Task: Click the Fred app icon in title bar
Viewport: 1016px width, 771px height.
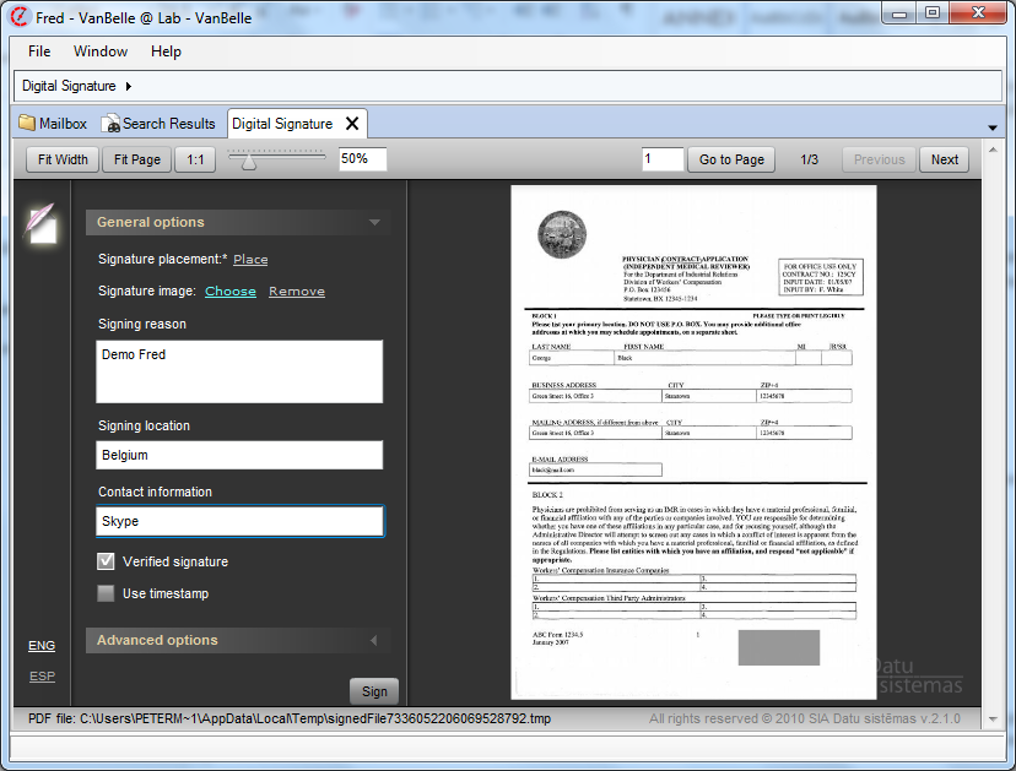Action: point(19,17)
